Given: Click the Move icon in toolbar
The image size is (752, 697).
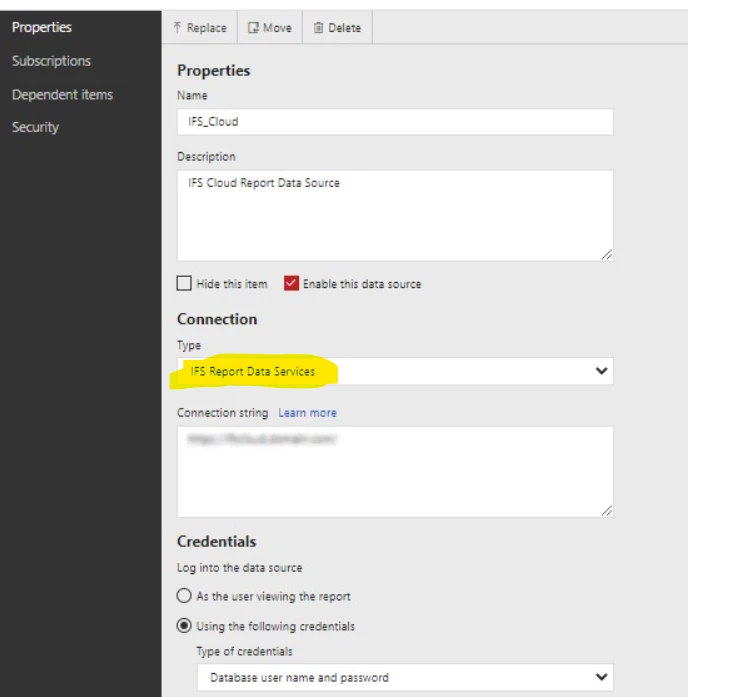Looking at the screenshot, I should [253, 28].
